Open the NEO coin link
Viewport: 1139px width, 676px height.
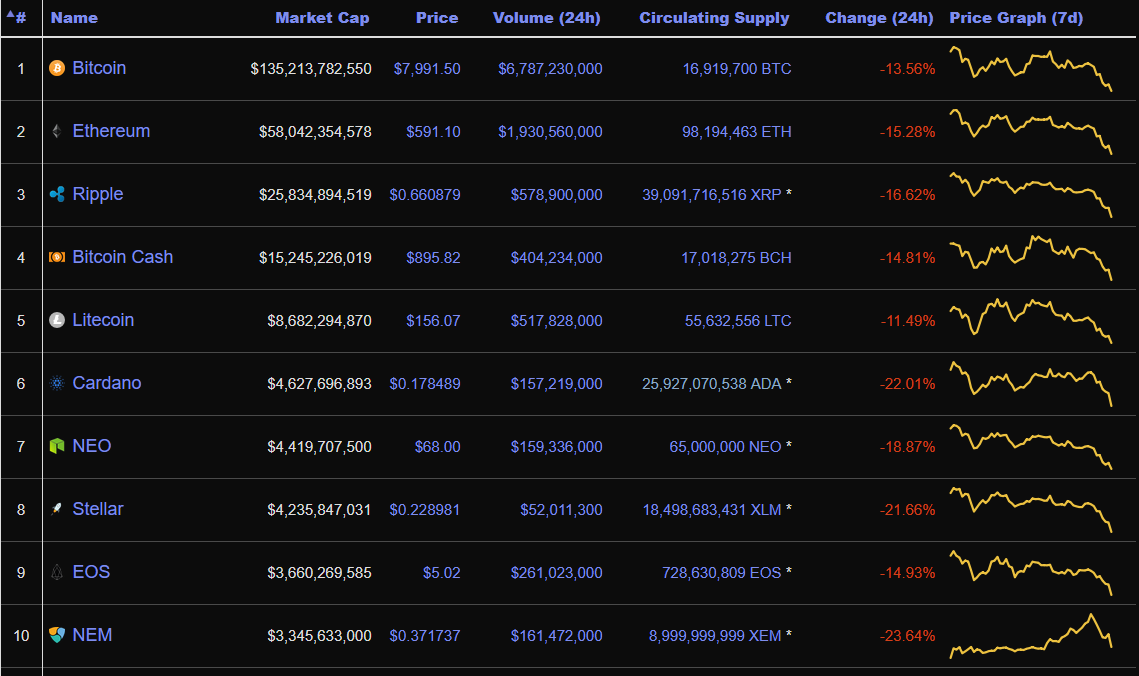pyautogui.click(x=92, y=446)
